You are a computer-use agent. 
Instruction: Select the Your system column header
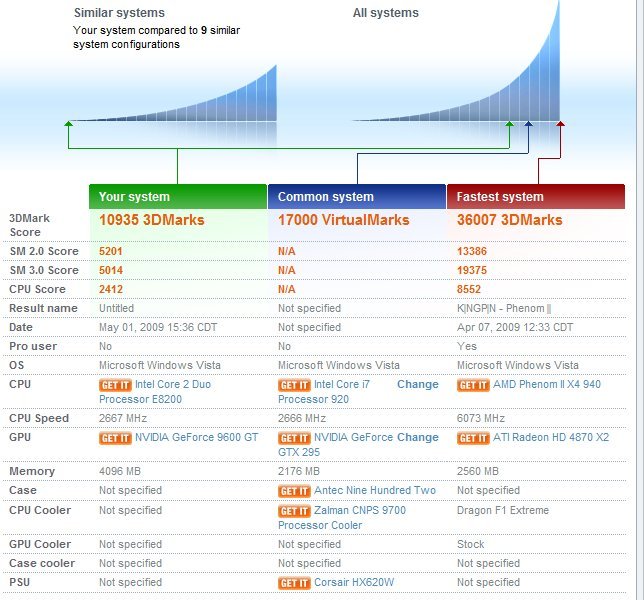click(178, 197)
